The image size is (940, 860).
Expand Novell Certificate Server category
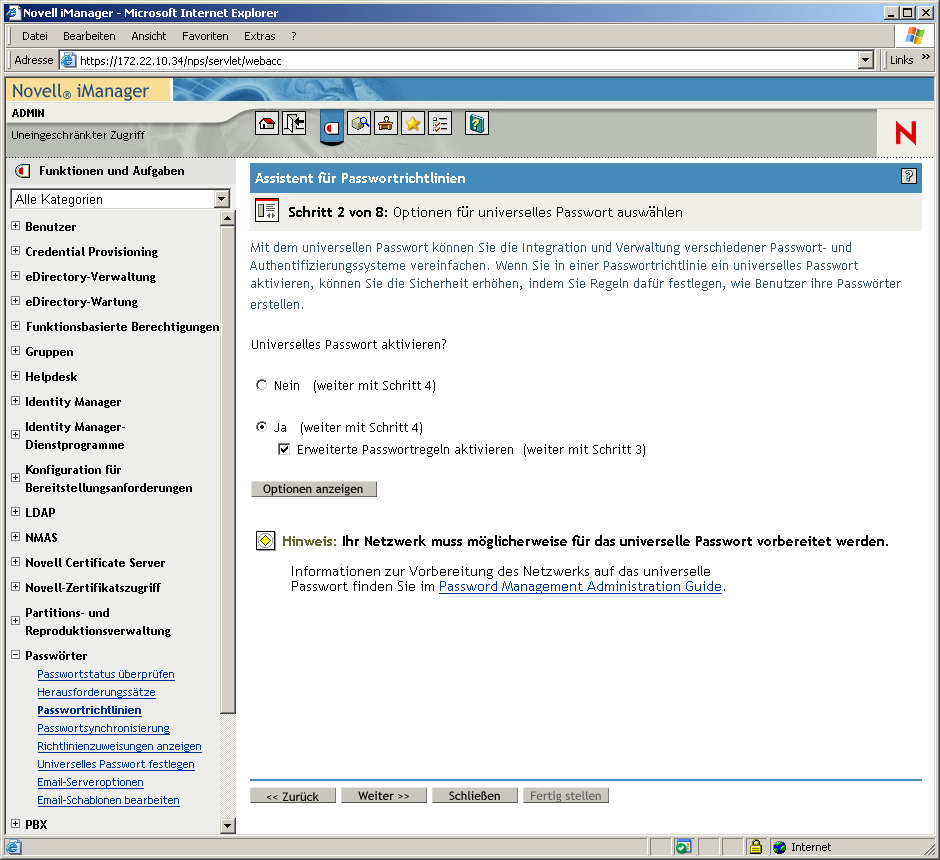pyautogui.click(x=16, y=562)
